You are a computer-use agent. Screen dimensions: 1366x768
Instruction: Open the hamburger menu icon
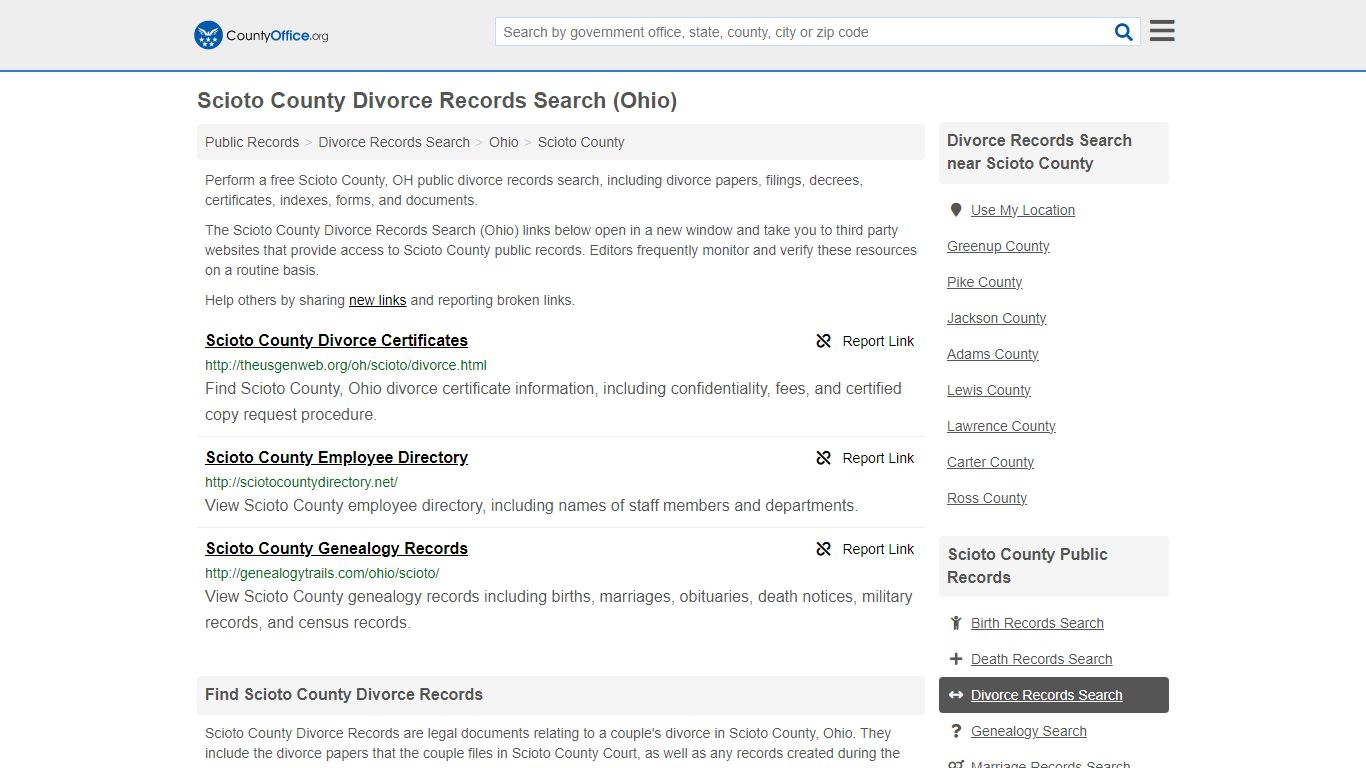1162,31
